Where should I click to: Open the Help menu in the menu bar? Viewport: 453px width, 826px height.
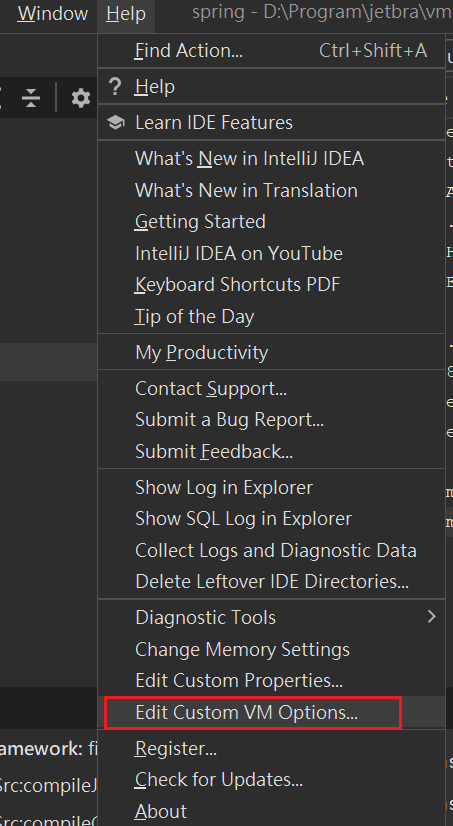point(126,13)
